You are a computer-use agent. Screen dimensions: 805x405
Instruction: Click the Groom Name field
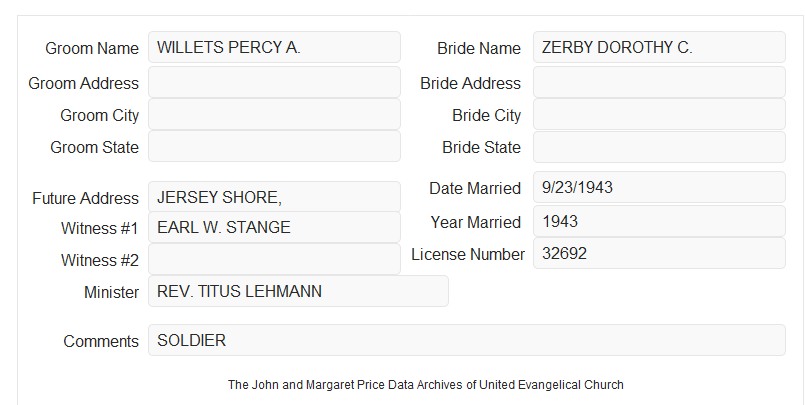pyautogui.click(x=274, y=47)
